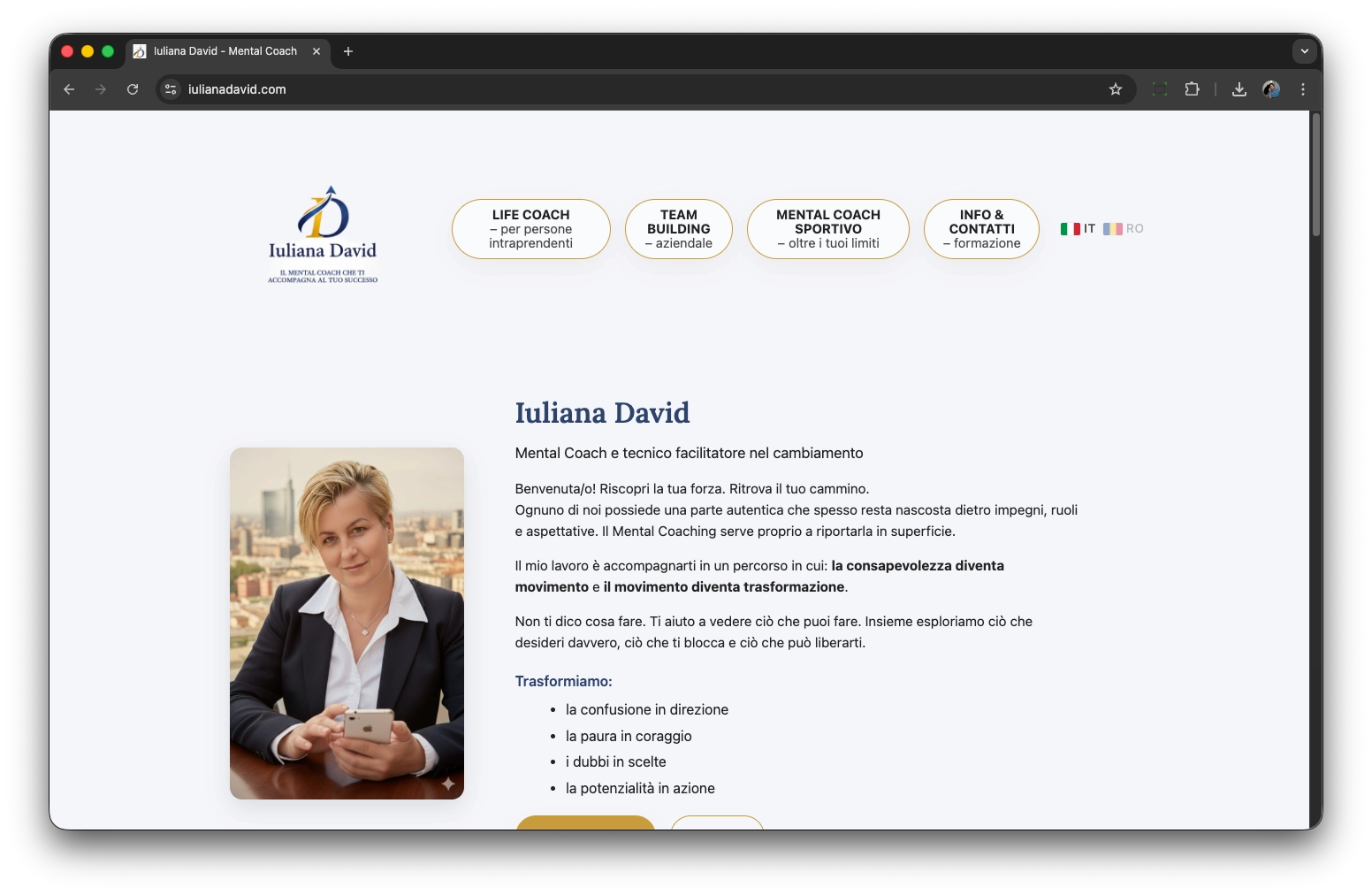The width and height of the screenshot is (1372, 895).
Task: Open the tab search chevron
Action: point(1304,51)
